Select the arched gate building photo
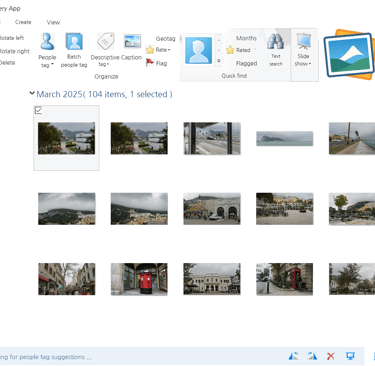Viewport: 375px width, 366px height. pyautogui.click(x=212, y=209)
